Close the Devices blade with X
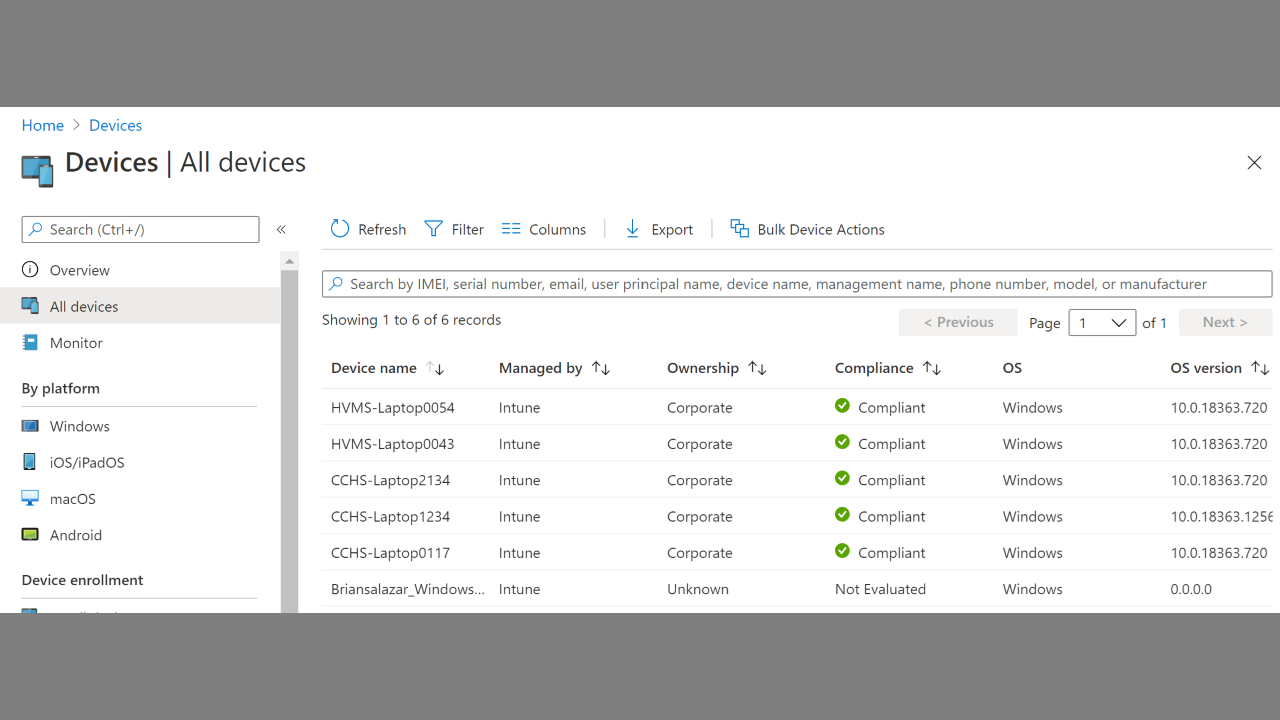Screen dimensions: 1280x720 pos(1254,163)
